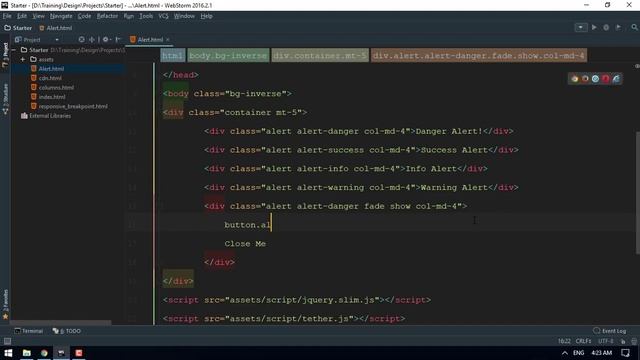Click the editor vertical scrollbar
The image size is (640, 360).
pos(638,193)
